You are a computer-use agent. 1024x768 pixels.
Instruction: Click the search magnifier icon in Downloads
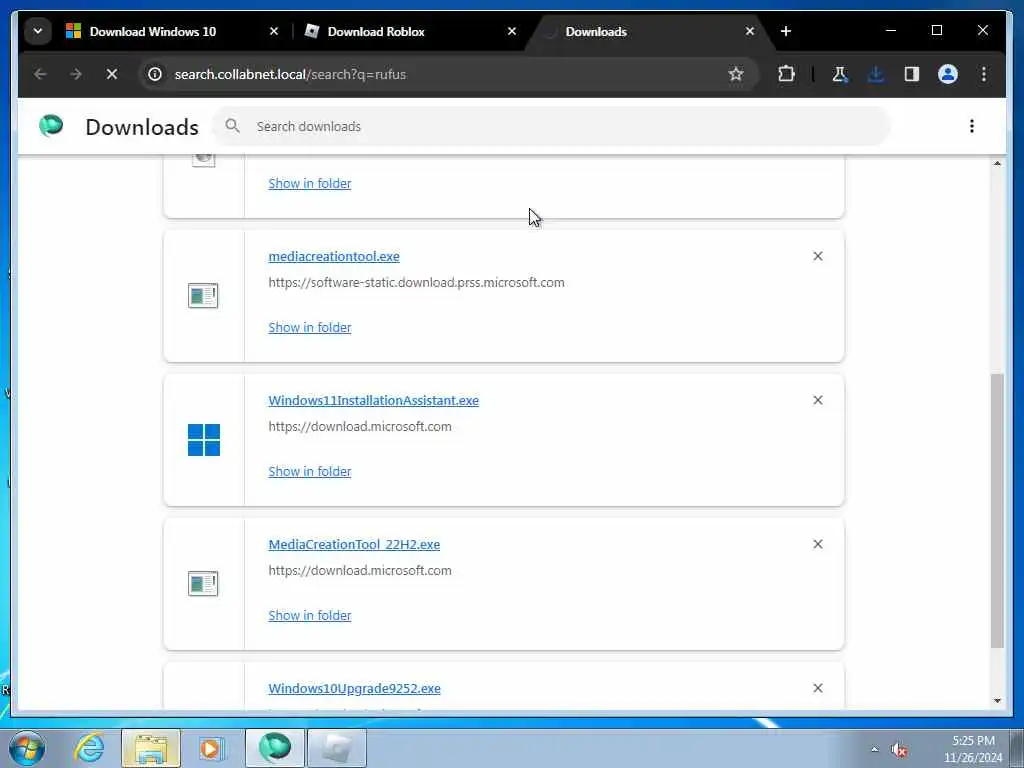click(x=232, y=126)
